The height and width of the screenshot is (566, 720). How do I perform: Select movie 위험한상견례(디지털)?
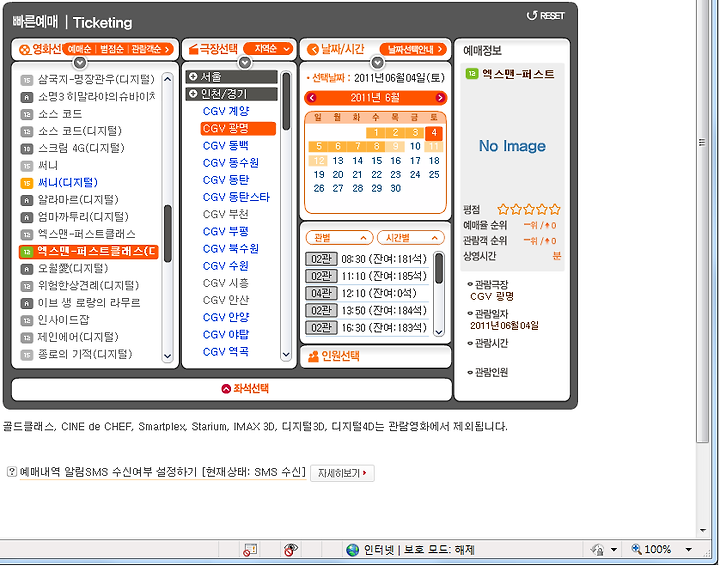(x=88, y=286)
